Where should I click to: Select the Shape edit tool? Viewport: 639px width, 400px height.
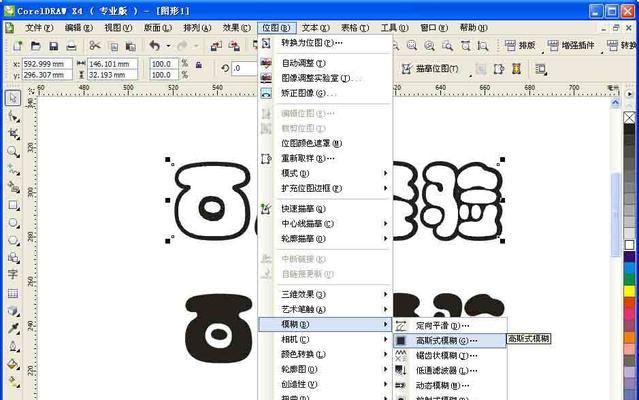[13, 116]
